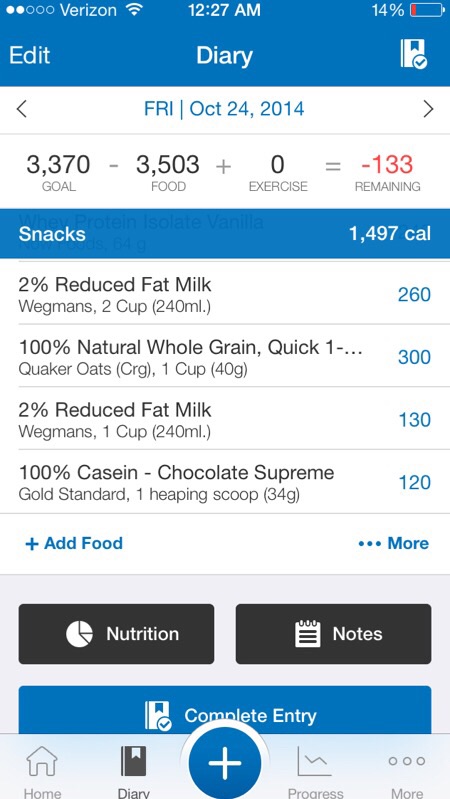The image size is (450, 799).
Task: Select the Quaker Oats Whole Grain entry
Action: (225, 356)
